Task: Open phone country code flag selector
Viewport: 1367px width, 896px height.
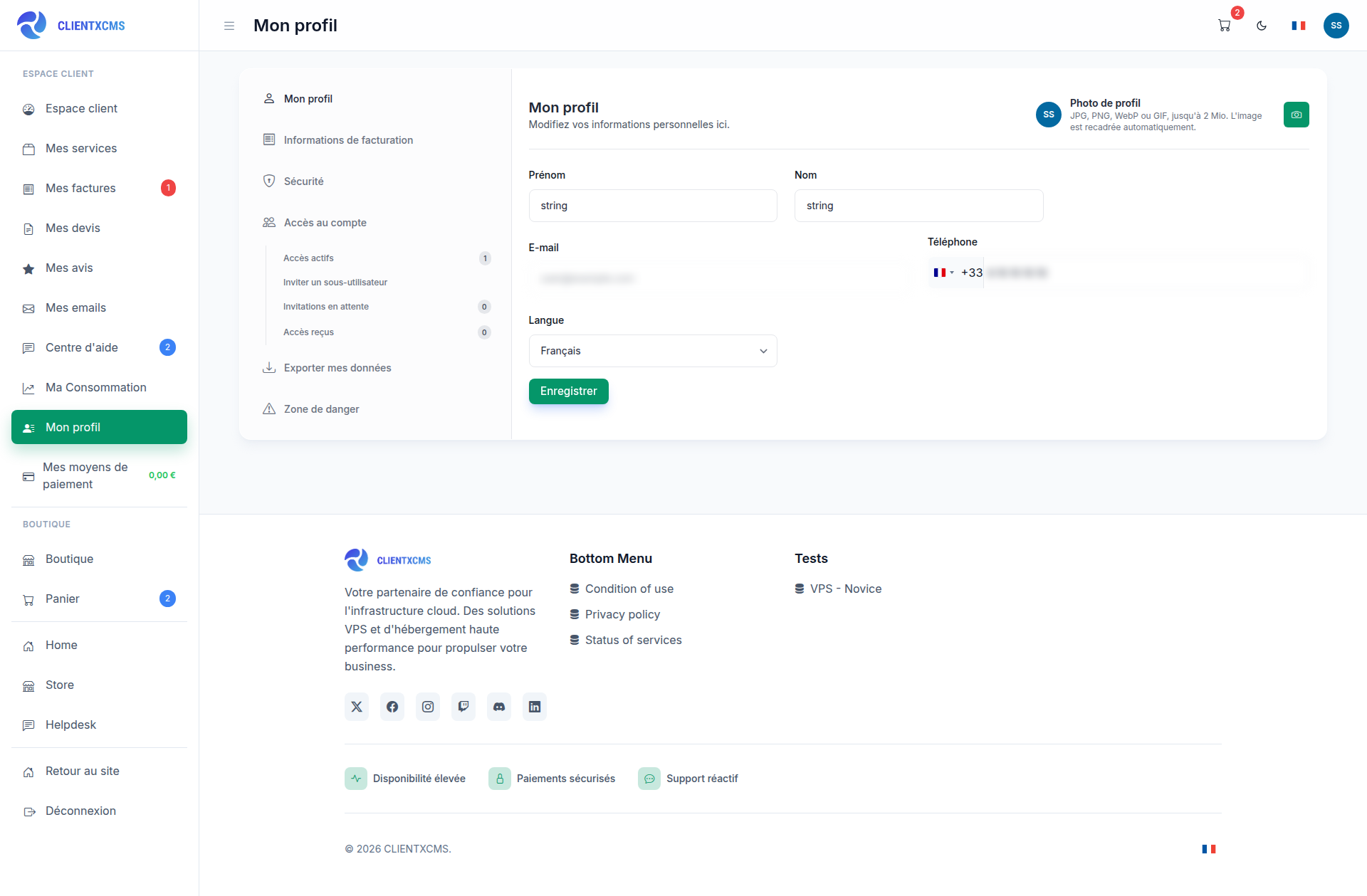Action: (943, 273)
